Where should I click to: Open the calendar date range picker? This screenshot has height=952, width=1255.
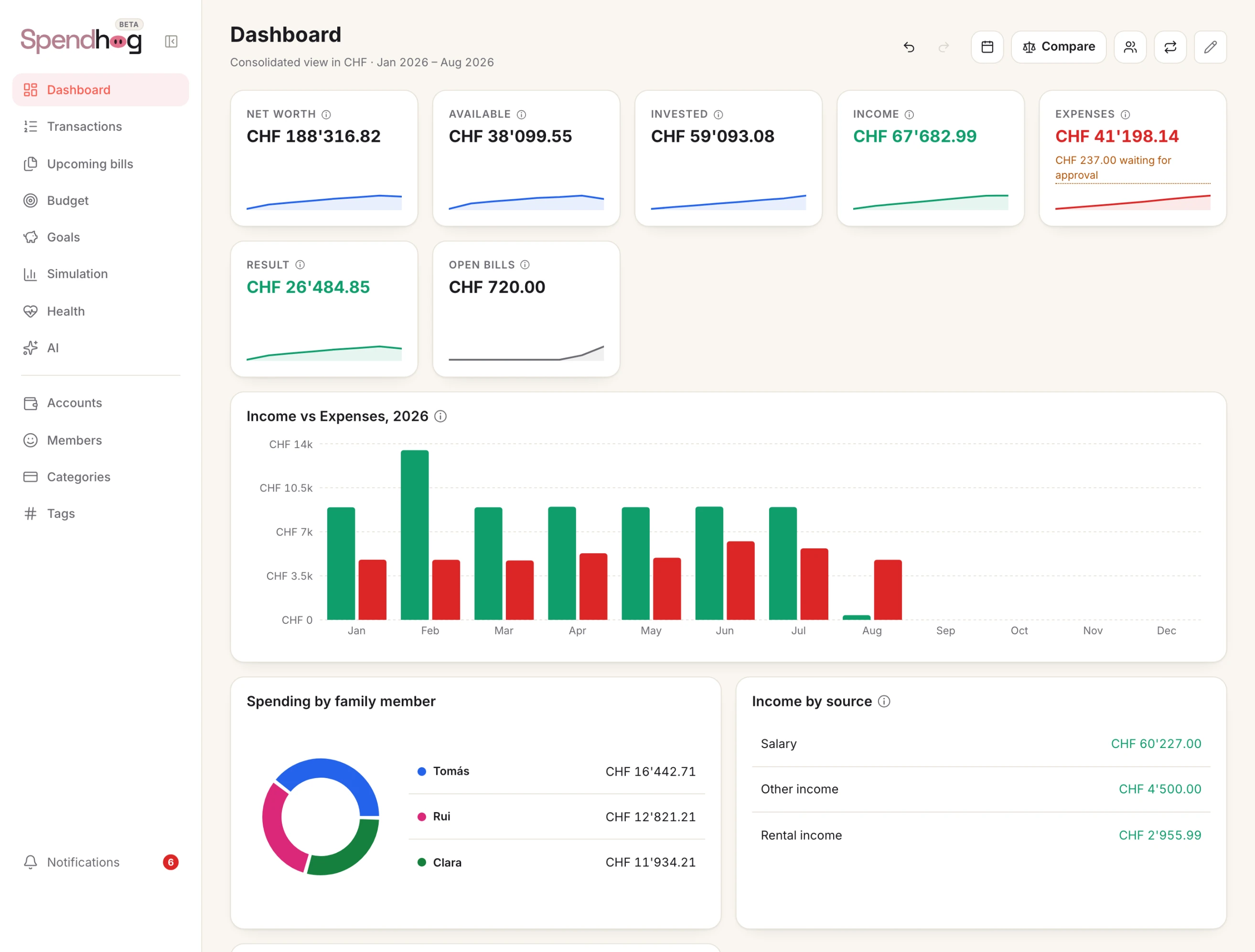point(987,47)
